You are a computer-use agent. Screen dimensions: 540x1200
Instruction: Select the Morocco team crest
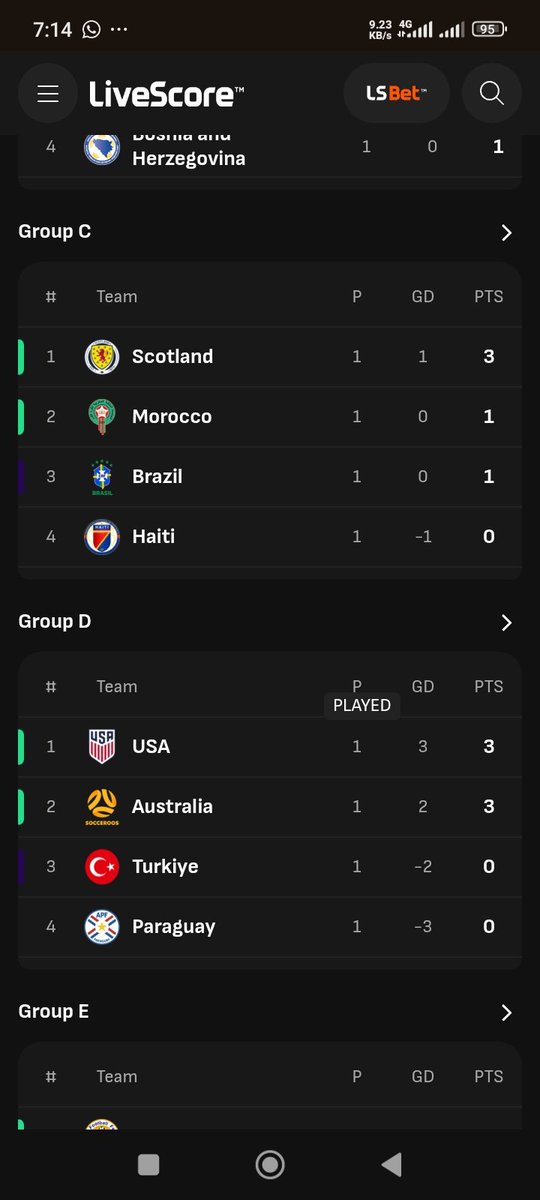click(102, 417)
